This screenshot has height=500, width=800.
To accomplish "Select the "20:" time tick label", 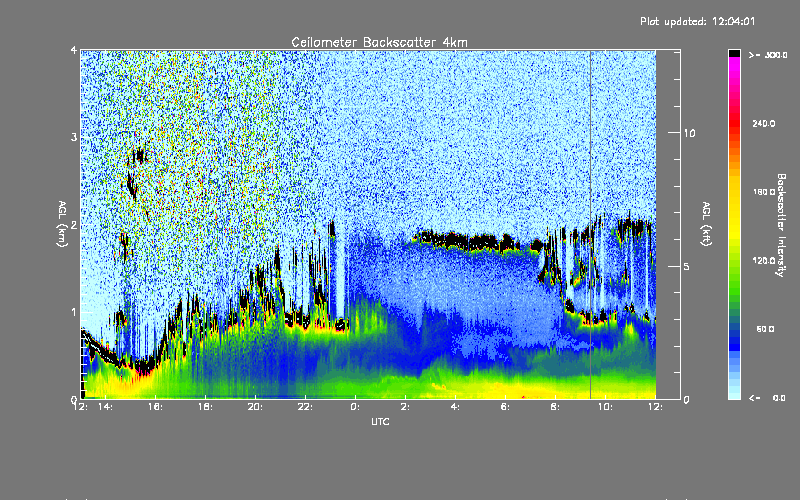I will coord(255,407).
